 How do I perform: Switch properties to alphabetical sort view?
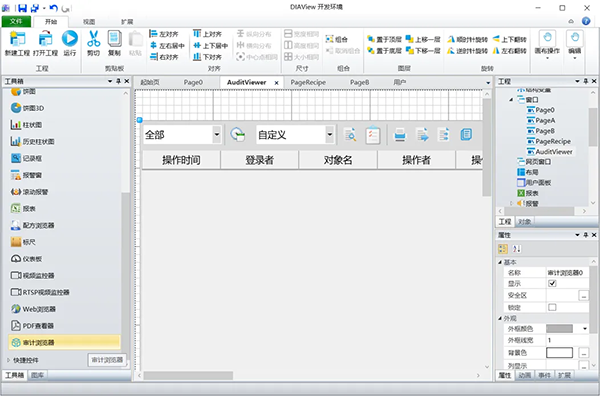click(x=517, y=249)
